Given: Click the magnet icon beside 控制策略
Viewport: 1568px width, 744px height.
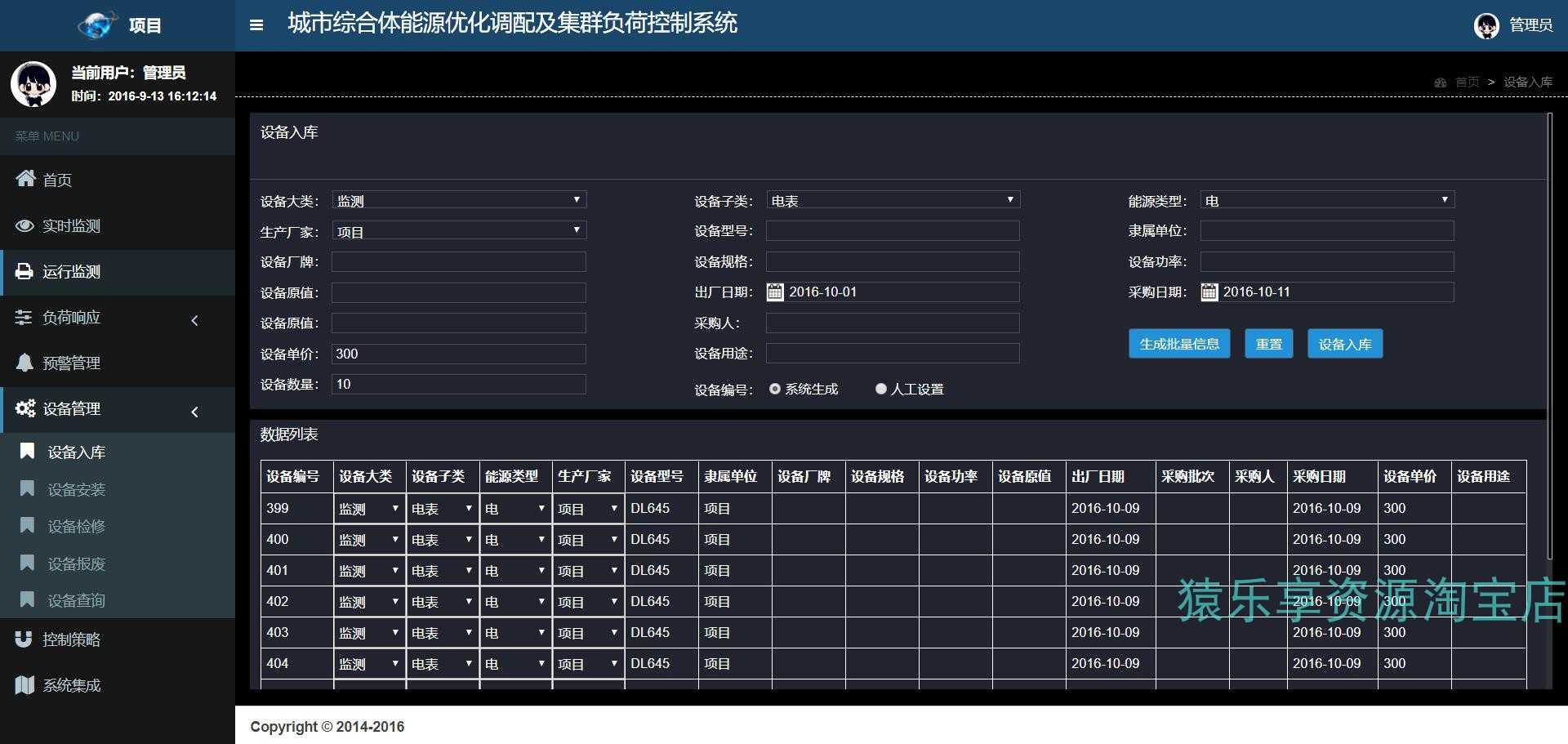Looking at the screenshot, I should (x=24, y=639).
